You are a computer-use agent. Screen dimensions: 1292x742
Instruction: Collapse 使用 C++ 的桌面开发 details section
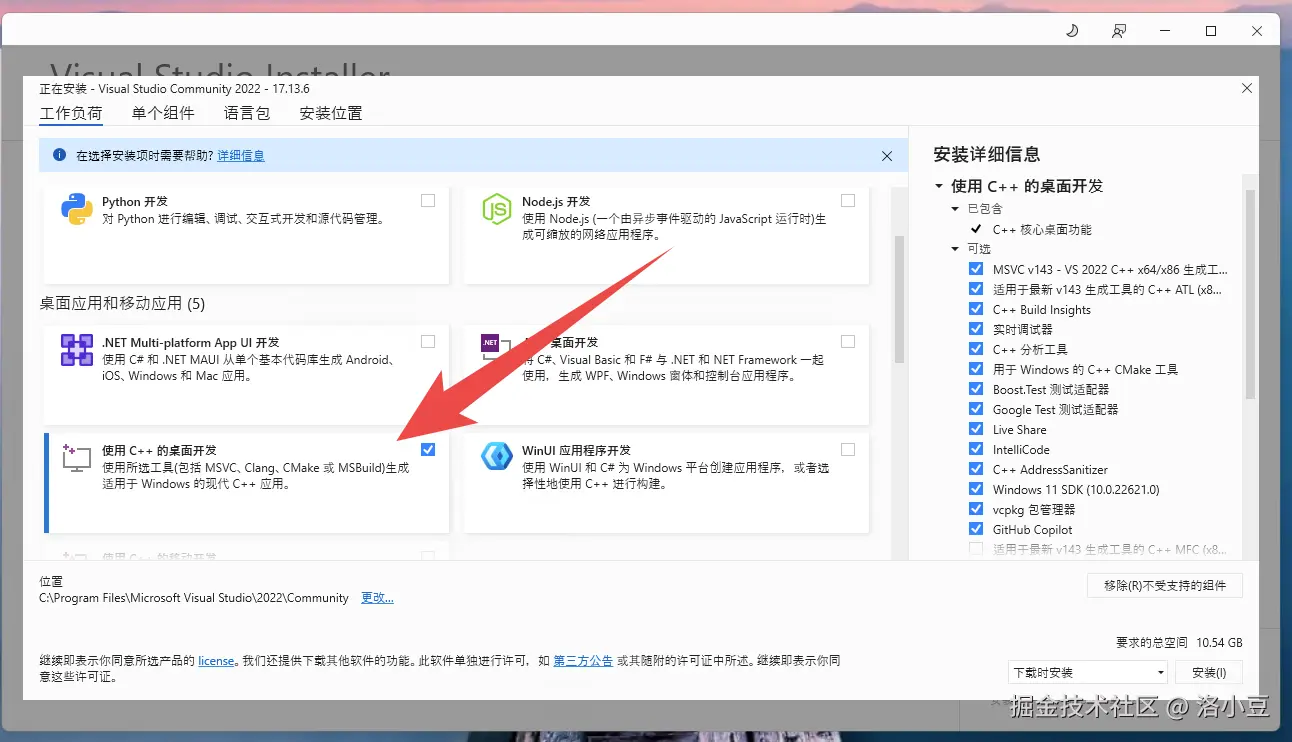[x=939, y=186]
